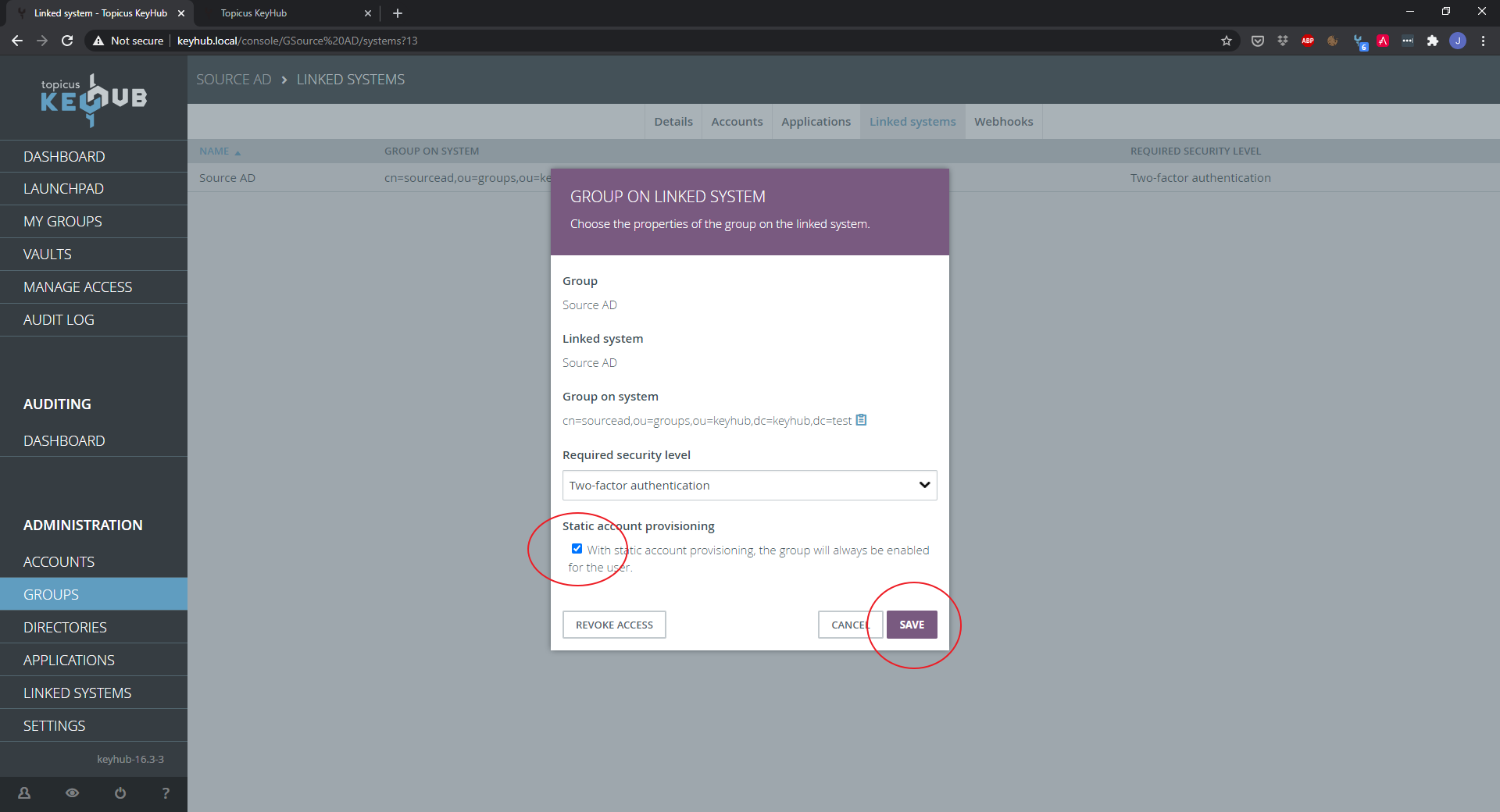Click LINKED SYSTEMS breadcrumb
The width and height of the screenshot is (1500, 812).
click(x=351, y=80)
